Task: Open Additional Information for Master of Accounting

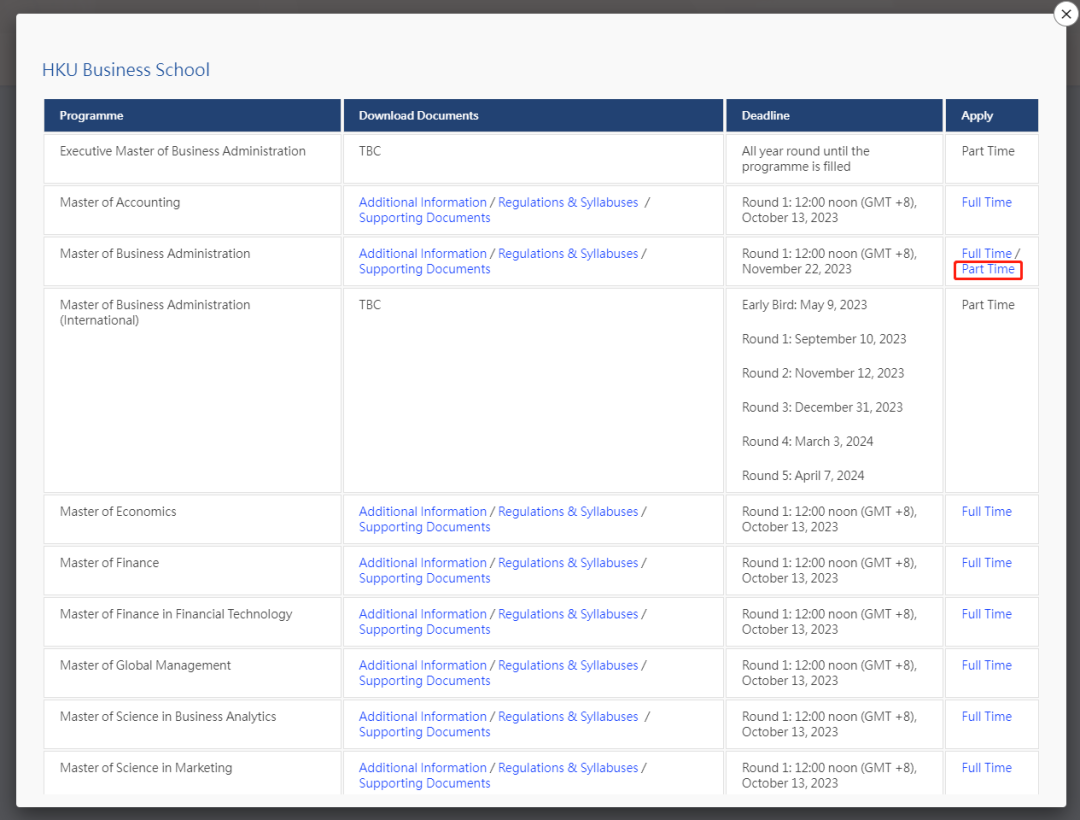Action: coord(422,202)
